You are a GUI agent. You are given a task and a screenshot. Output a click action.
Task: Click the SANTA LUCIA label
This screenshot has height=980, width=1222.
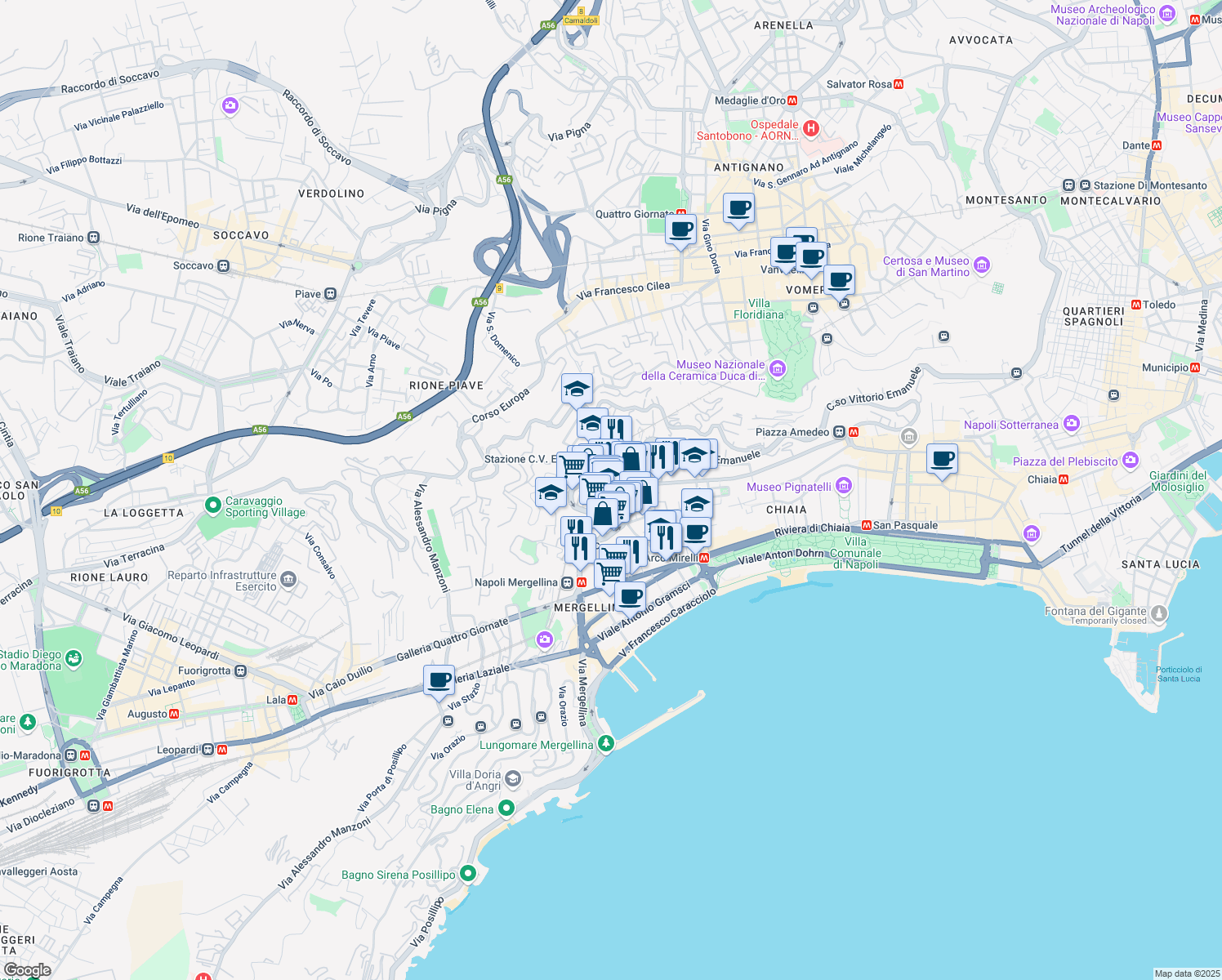[1161, 564]
